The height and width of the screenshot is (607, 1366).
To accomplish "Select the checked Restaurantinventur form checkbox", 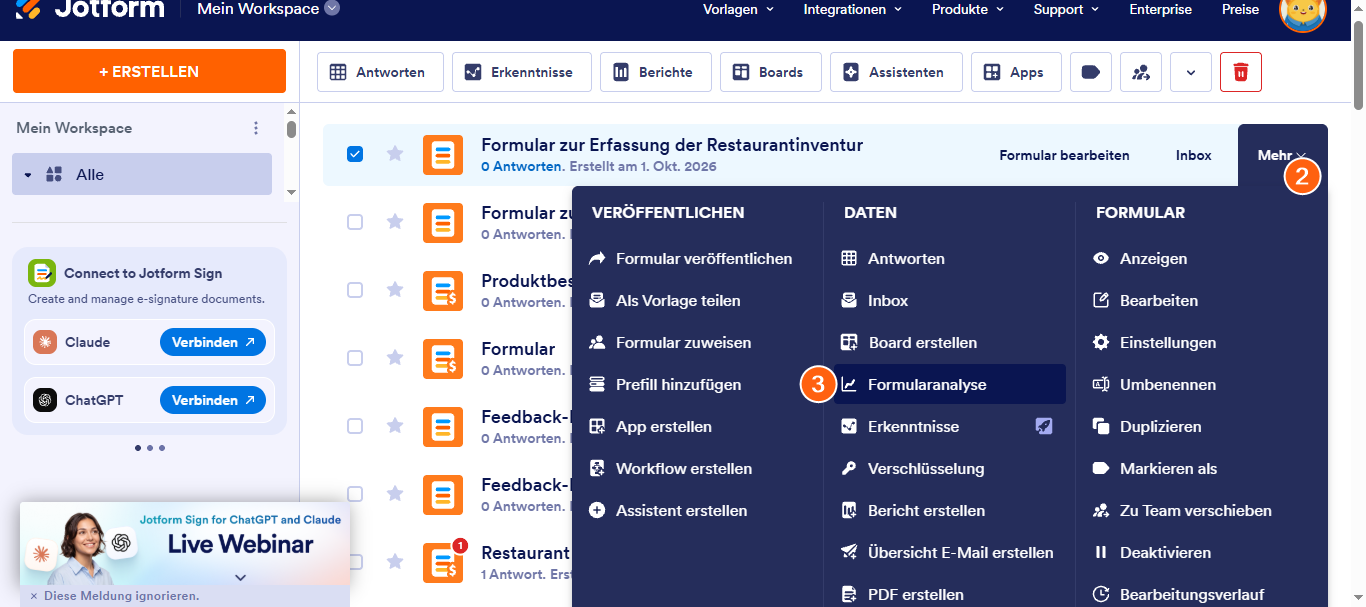I will [355, 154].
